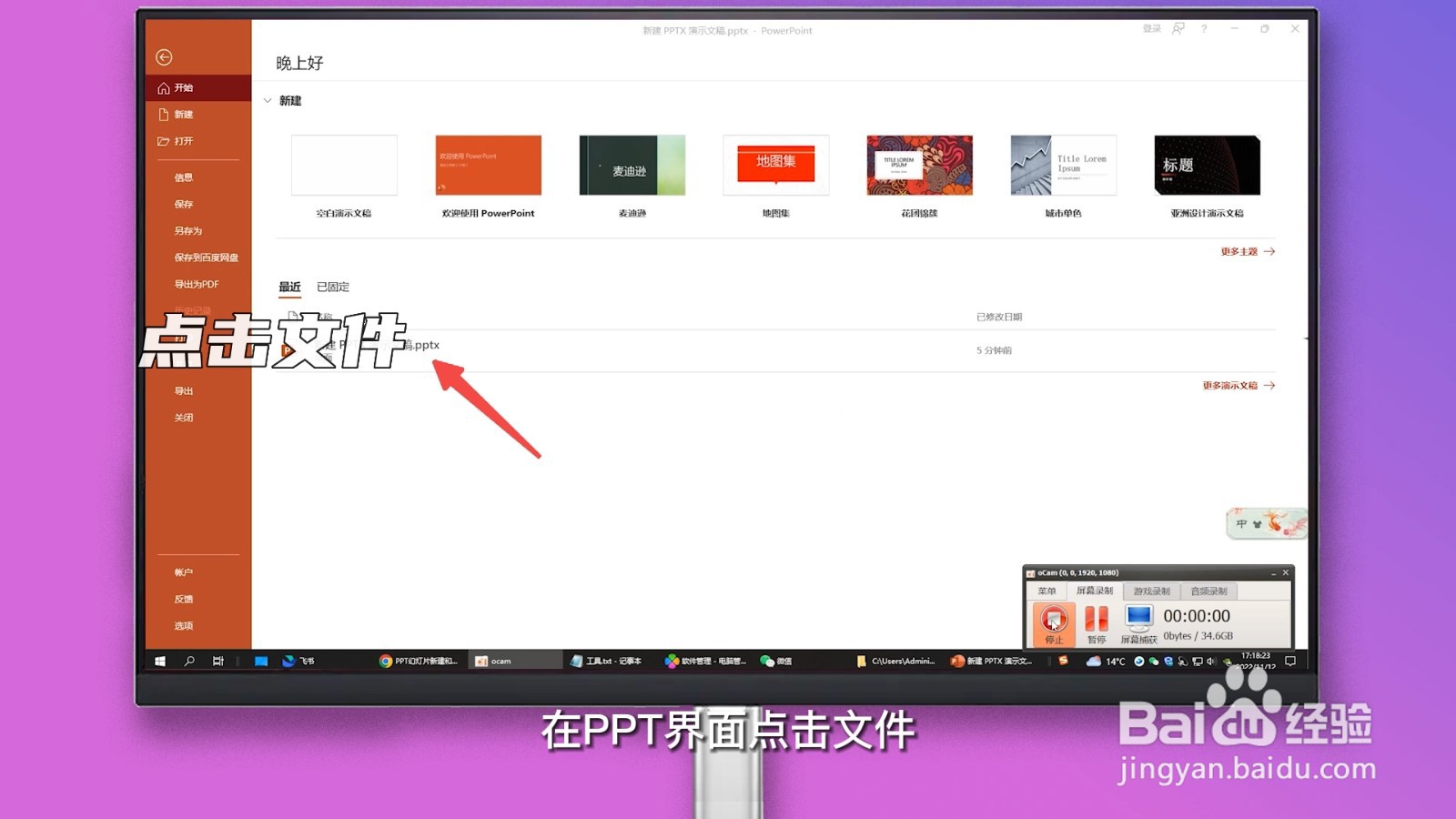Switch to Chrome PPT幻灯片 taskbar window
1456x819 pixels.
[420, 662]
